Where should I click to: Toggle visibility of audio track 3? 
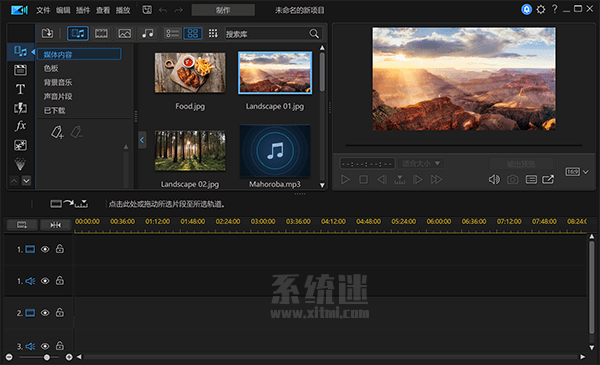(x=45, y=346)
